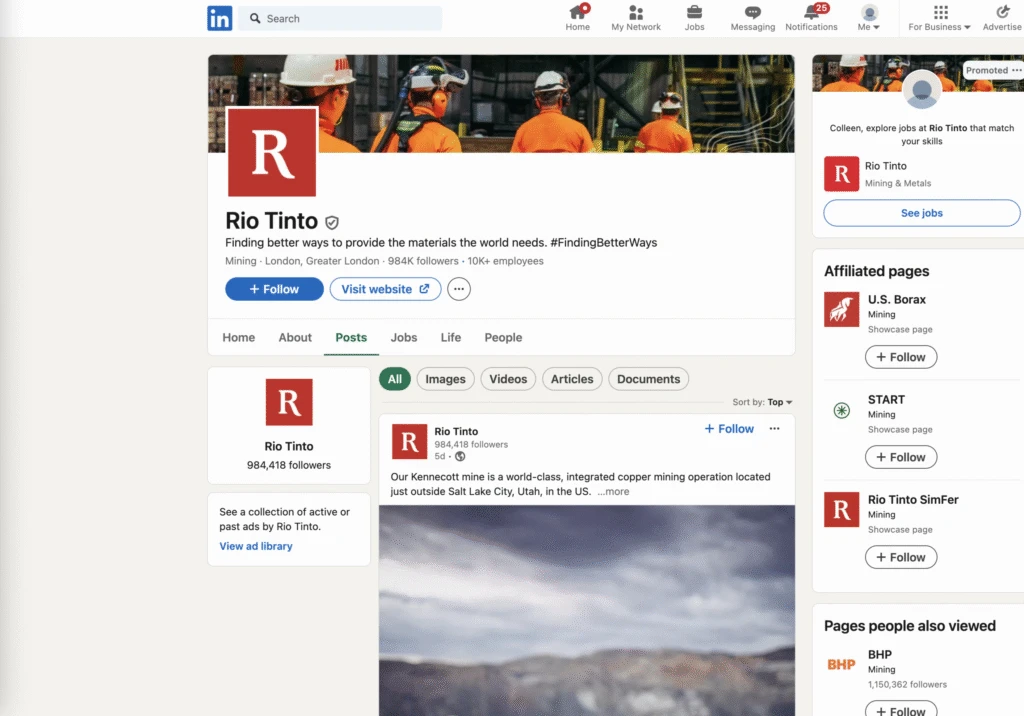
Task: Open the Sort by Top dropdown
Action: coord(762,402)
